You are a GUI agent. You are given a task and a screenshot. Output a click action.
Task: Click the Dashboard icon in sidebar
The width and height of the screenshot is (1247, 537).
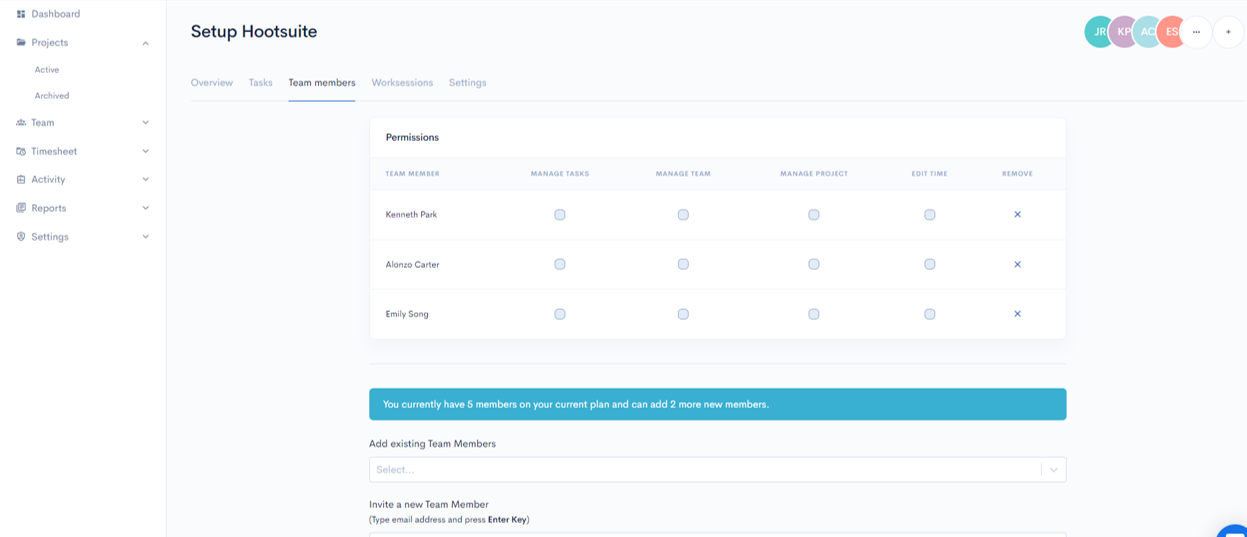coord(21,14)
